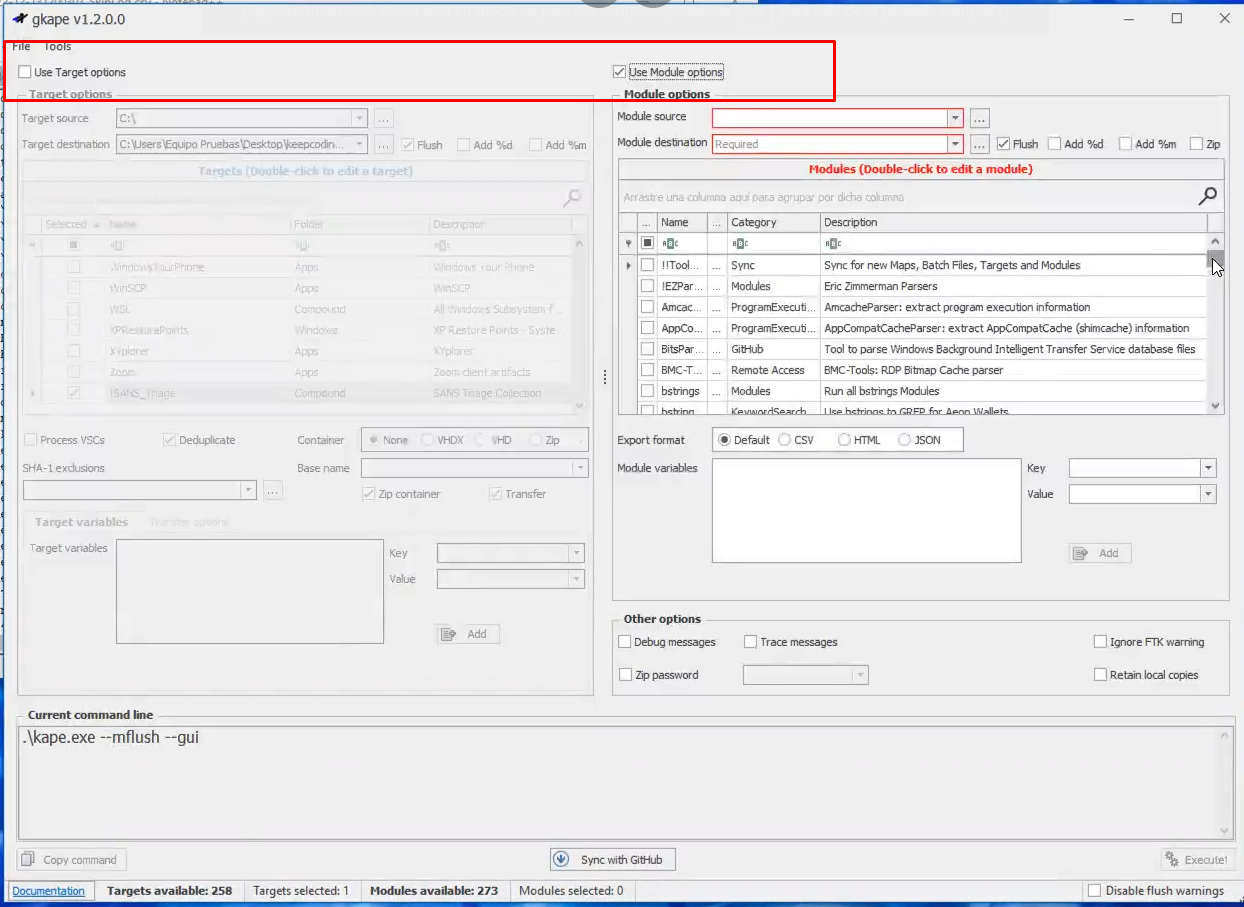Open the target search magnifier
Image resolution: width=1244 pixels, height=907 pixels.
click(x=570, y=197)
